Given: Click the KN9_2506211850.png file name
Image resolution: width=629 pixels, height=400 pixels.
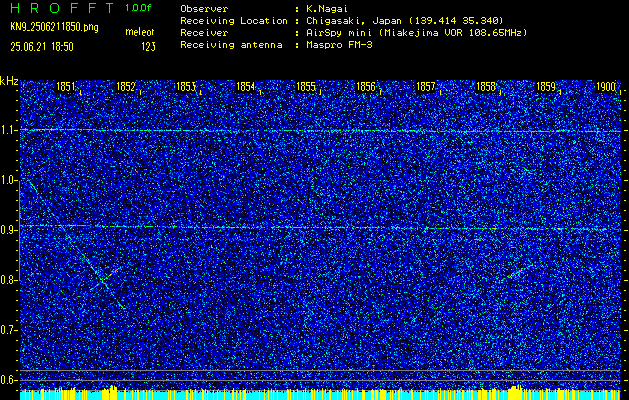Looking at the screenshot, I should click(x=54, y=27).
